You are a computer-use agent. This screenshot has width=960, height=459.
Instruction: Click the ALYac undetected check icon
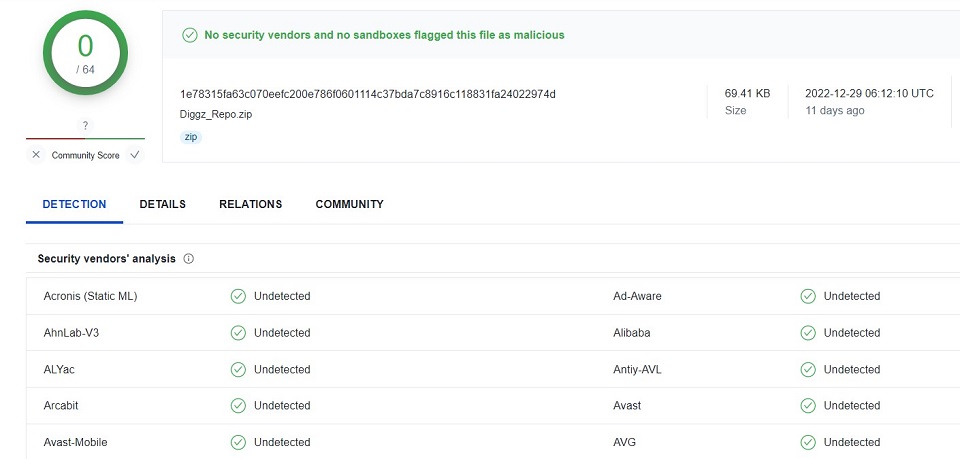tap(238, 369)
